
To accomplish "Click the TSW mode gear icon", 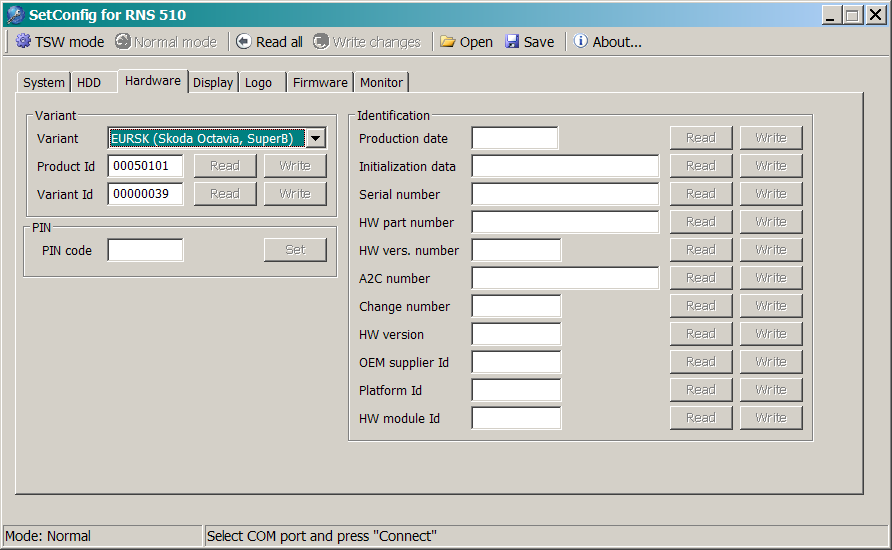I will [23, 41].
